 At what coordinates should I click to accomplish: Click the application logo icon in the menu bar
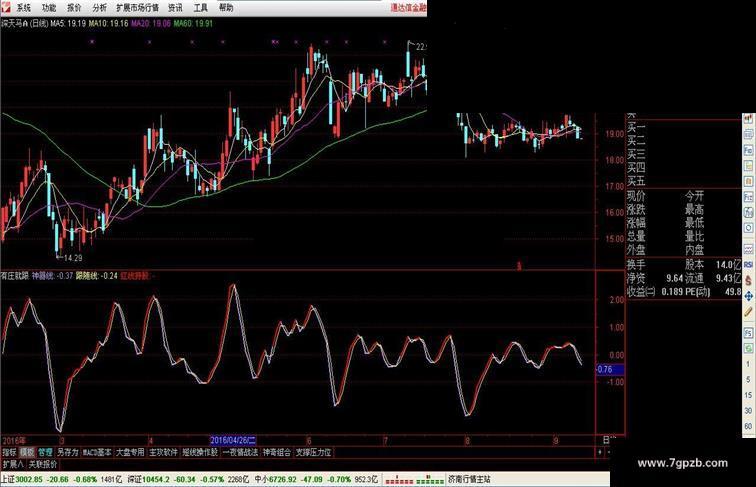tap(5, 7)
